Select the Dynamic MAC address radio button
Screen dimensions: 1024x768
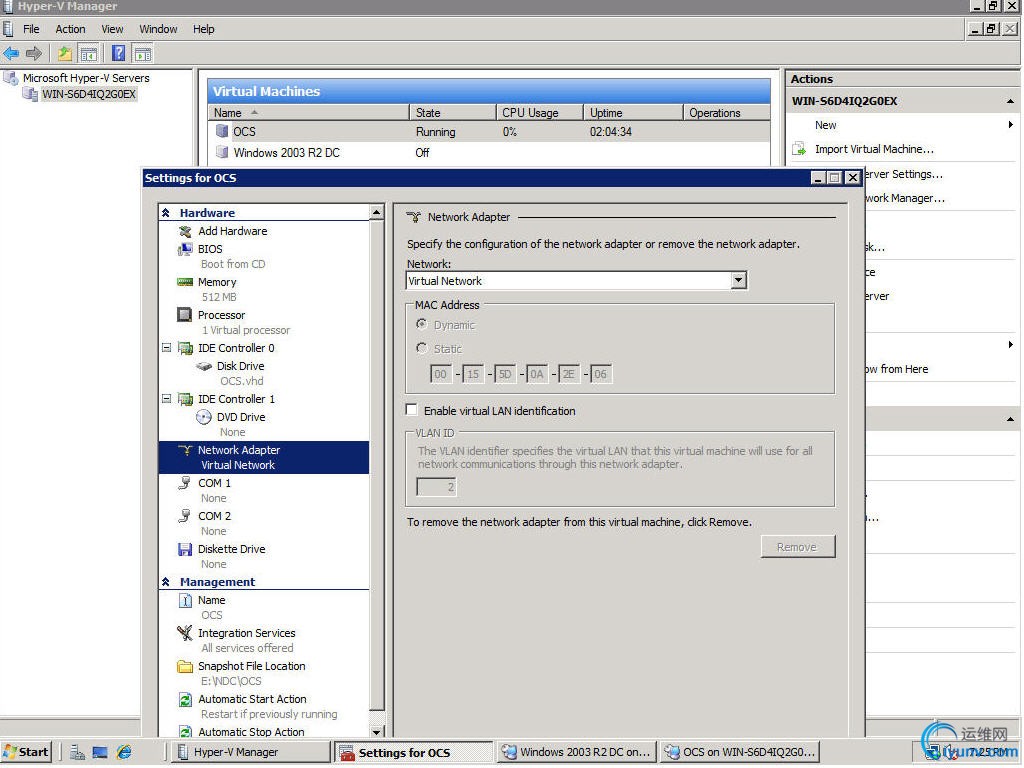[422, 325]
